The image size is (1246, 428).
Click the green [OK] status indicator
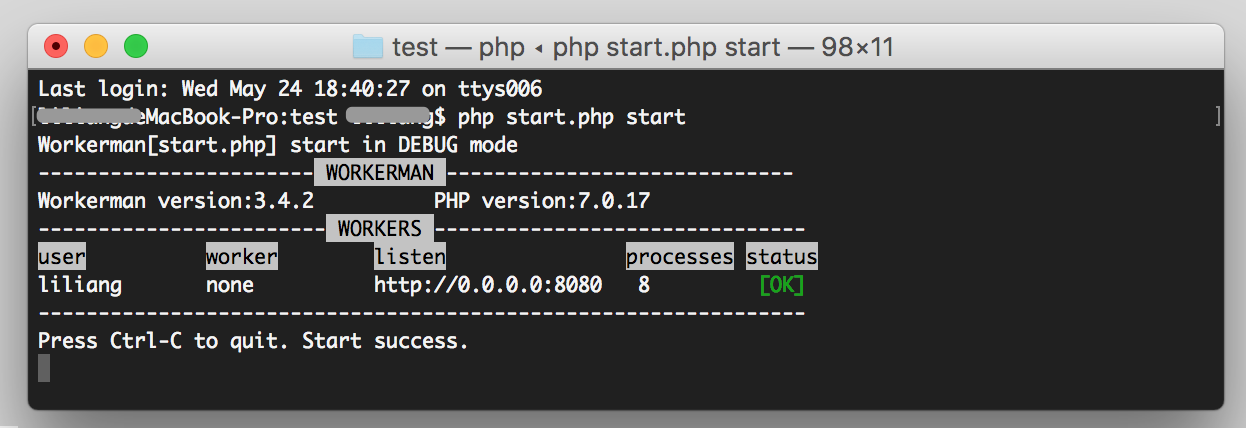point(782,285)
